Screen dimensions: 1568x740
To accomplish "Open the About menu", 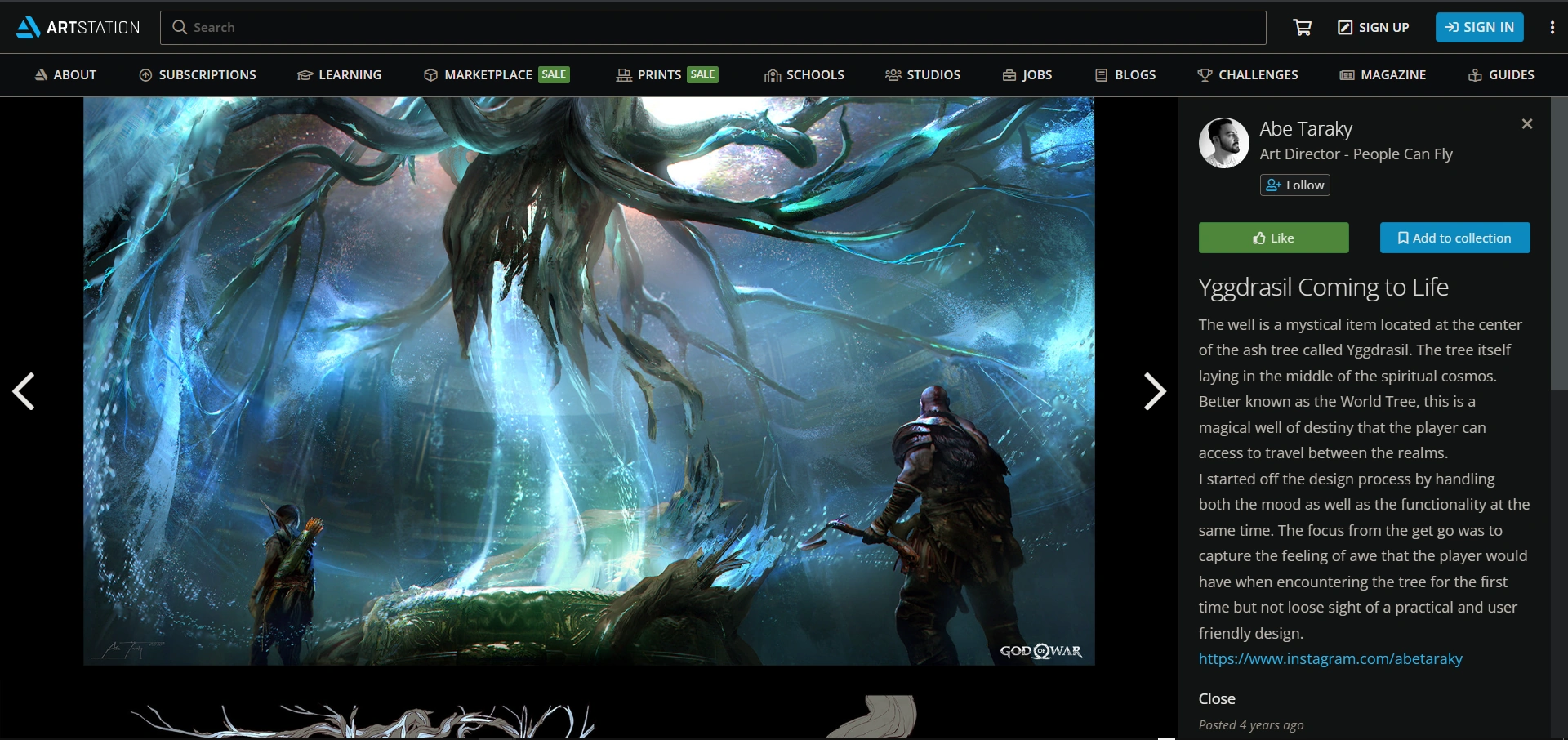I will (65, 75).
